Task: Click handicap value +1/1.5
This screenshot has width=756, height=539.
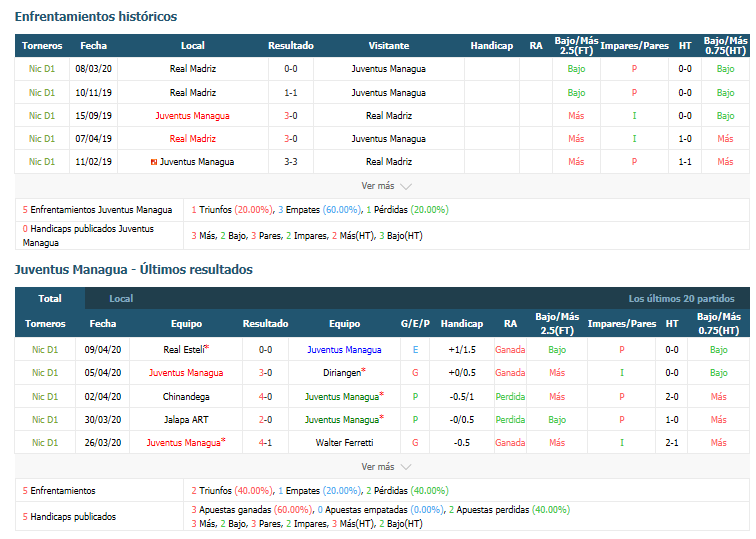Action: (462, 350)
